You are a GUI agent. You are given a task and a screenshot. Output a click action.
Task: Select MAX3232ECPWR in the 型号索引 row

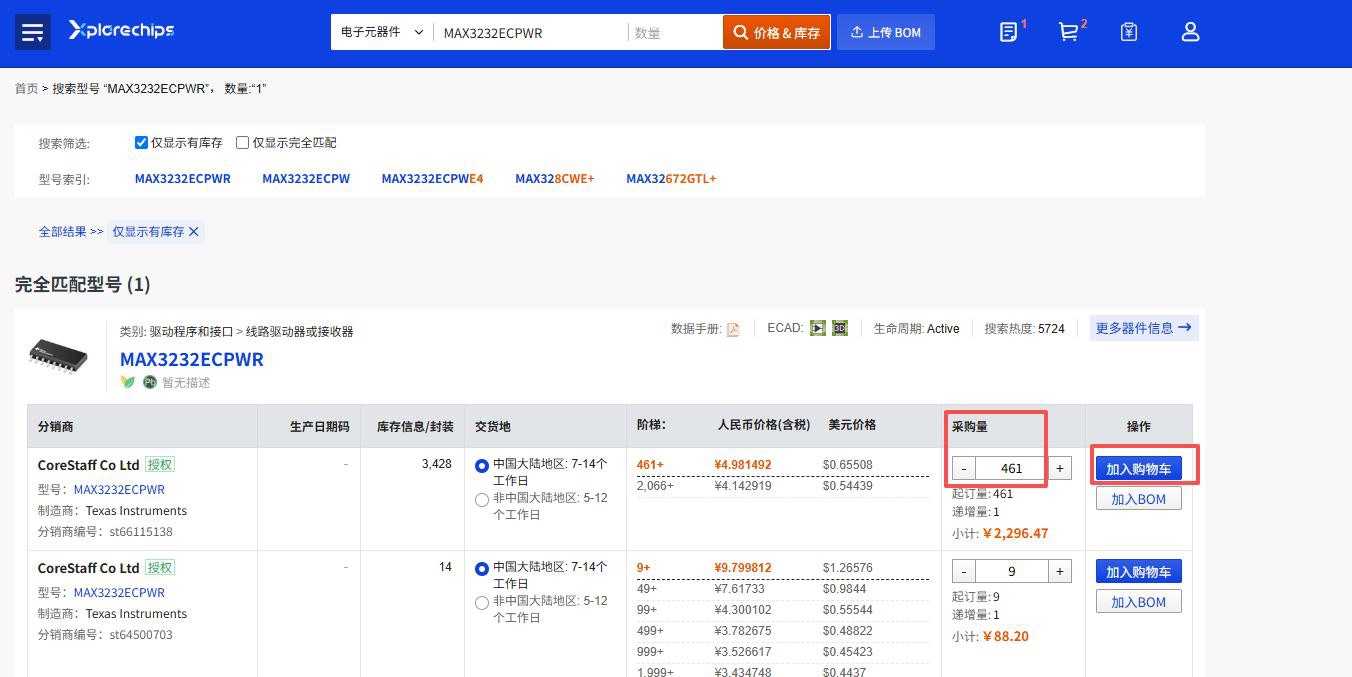point(183,178)
